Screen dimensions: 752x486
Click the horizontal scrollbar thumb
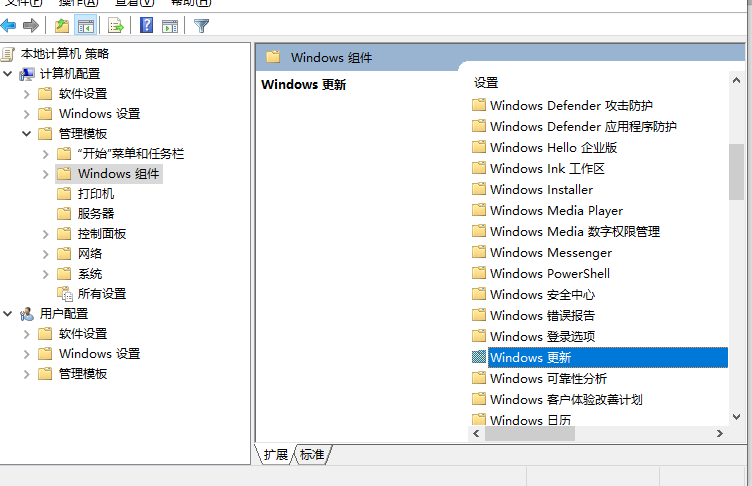click(530, 434)
